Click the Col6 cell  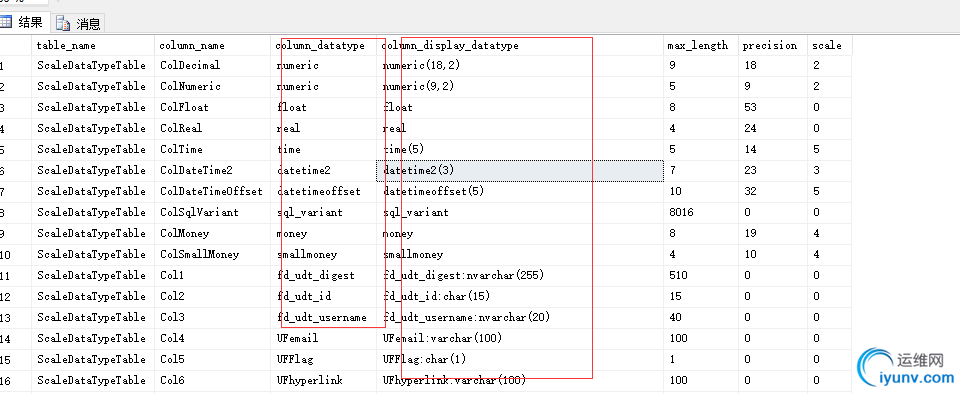pos(212,380)
